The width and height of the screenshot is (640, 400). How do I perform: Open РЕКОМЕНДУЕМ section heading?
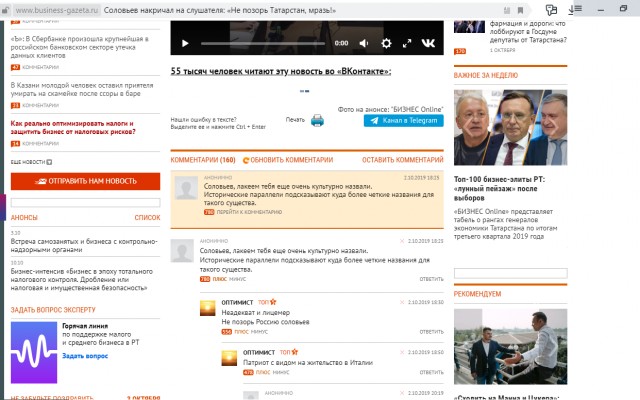[477, 294]
